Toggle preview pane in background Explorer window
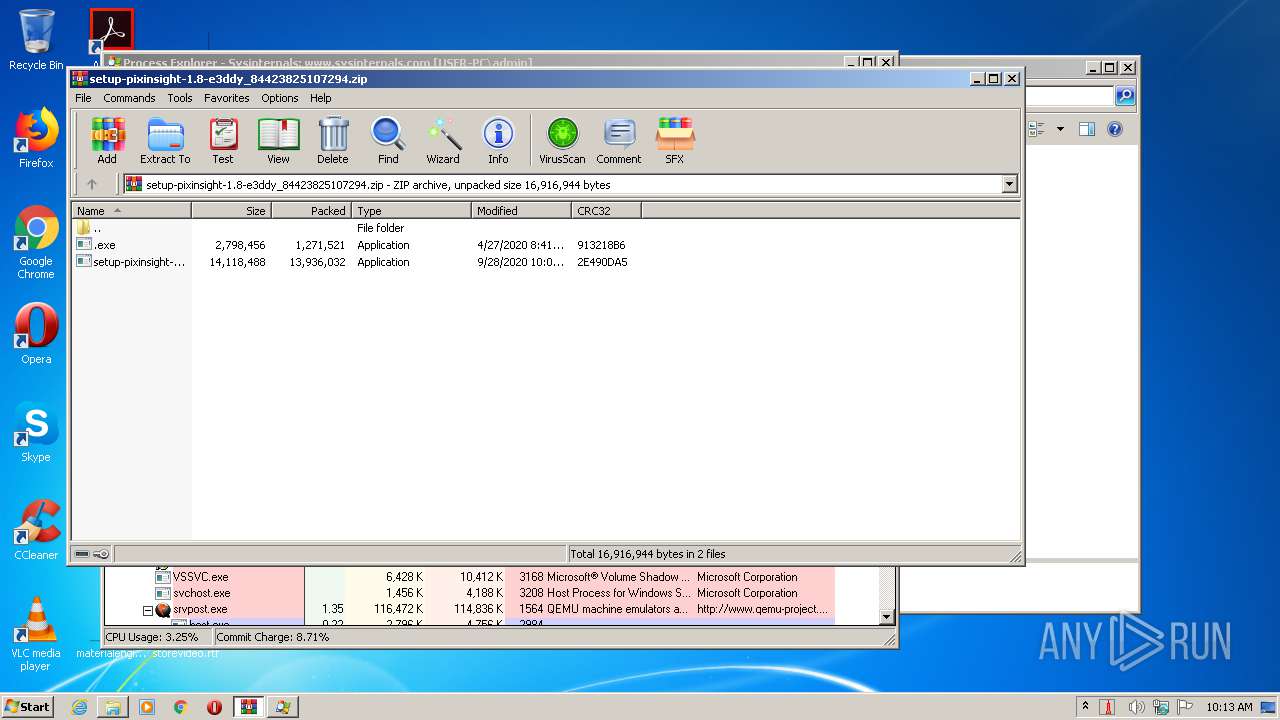 tap(1087, 129)
